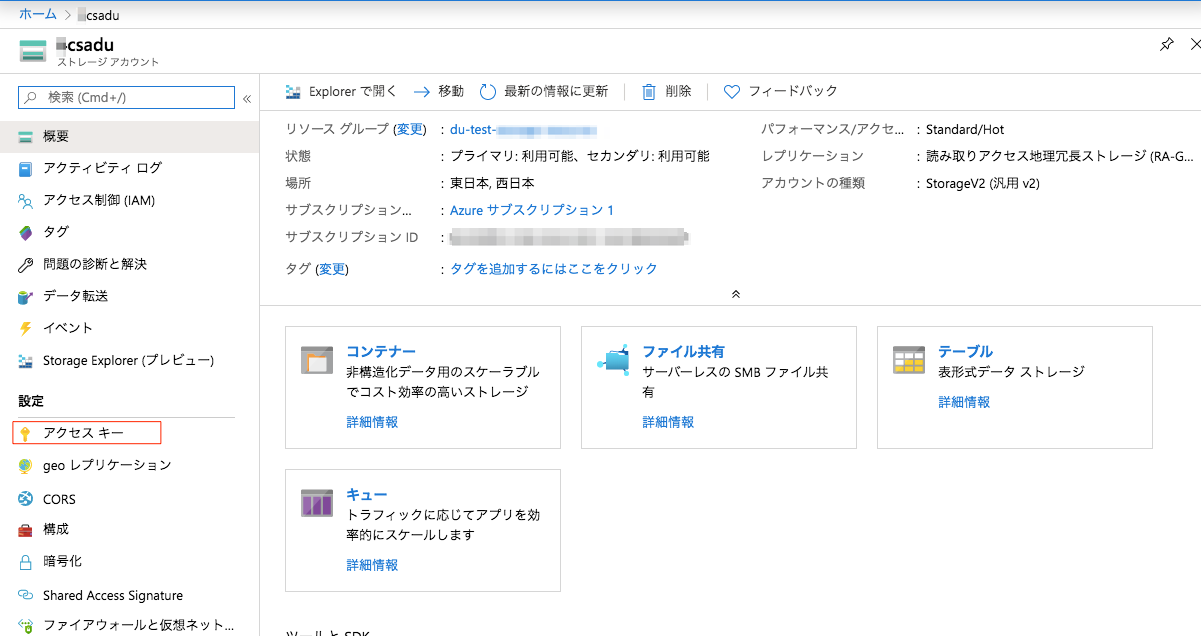The image size is (1201, 636).
Task: Click the フィードバック heart icon
Action: (x=732, y=92)
